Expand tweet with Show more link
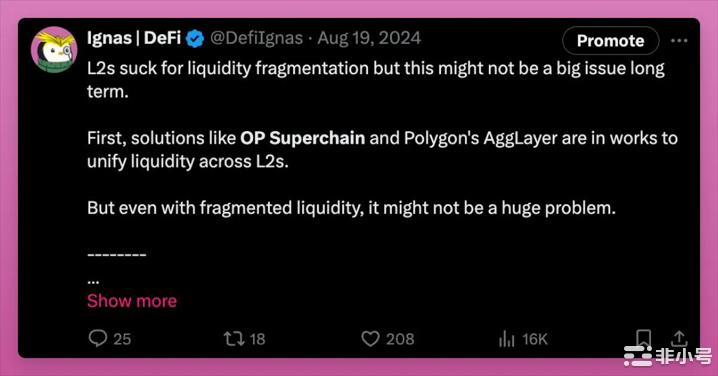The image size is (718, 376). point(132,301)
